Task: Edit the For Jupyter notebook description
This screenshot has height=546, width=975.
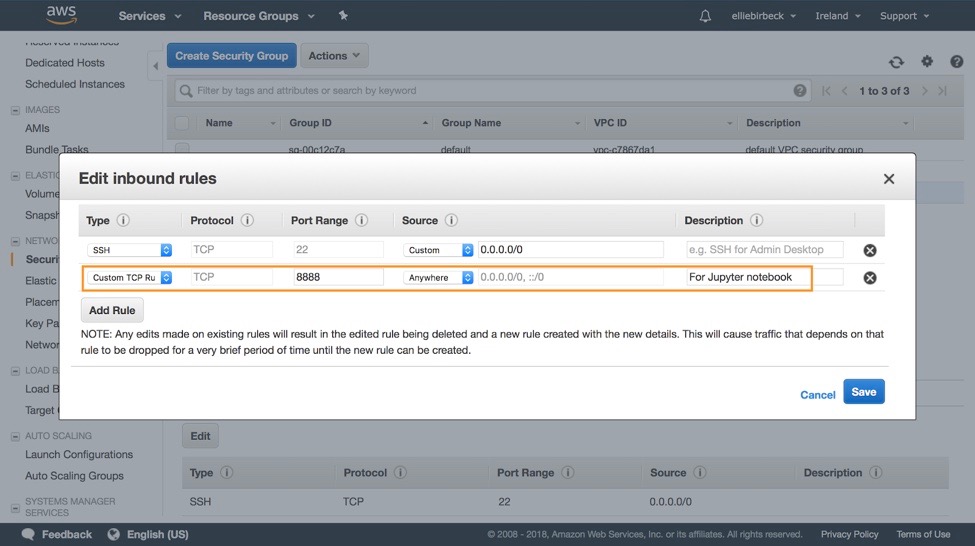Action: (765, 277)
